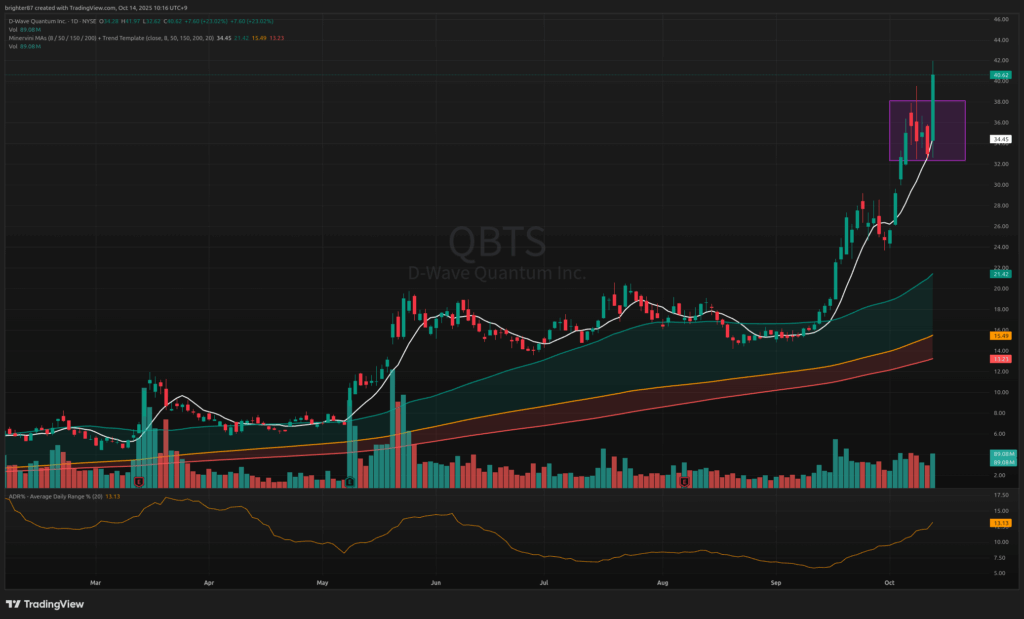Click the TradingView logo at bottom left
1024x619 pixels.
[45, 604]
